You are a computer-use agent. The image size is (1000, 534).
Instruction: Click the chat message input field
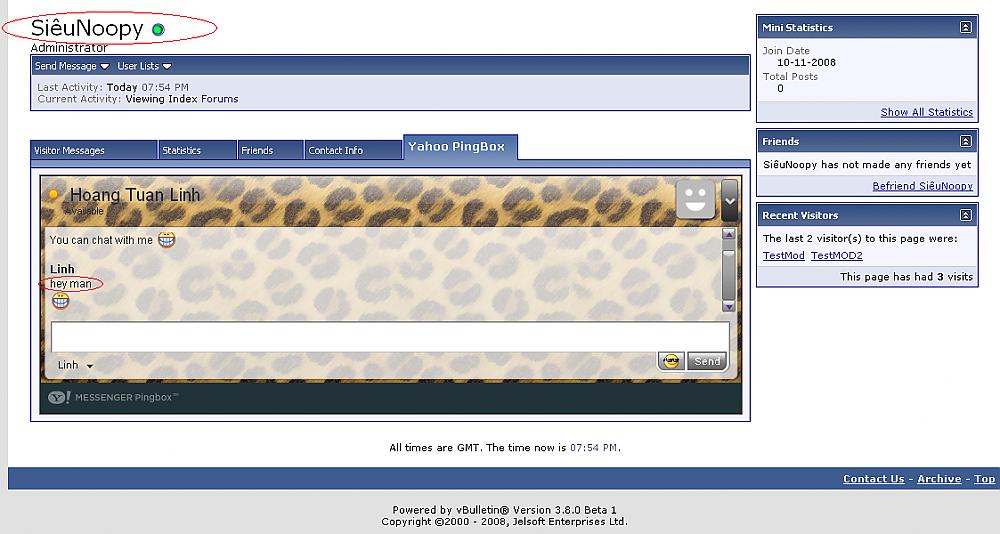[x=390, y=336]
